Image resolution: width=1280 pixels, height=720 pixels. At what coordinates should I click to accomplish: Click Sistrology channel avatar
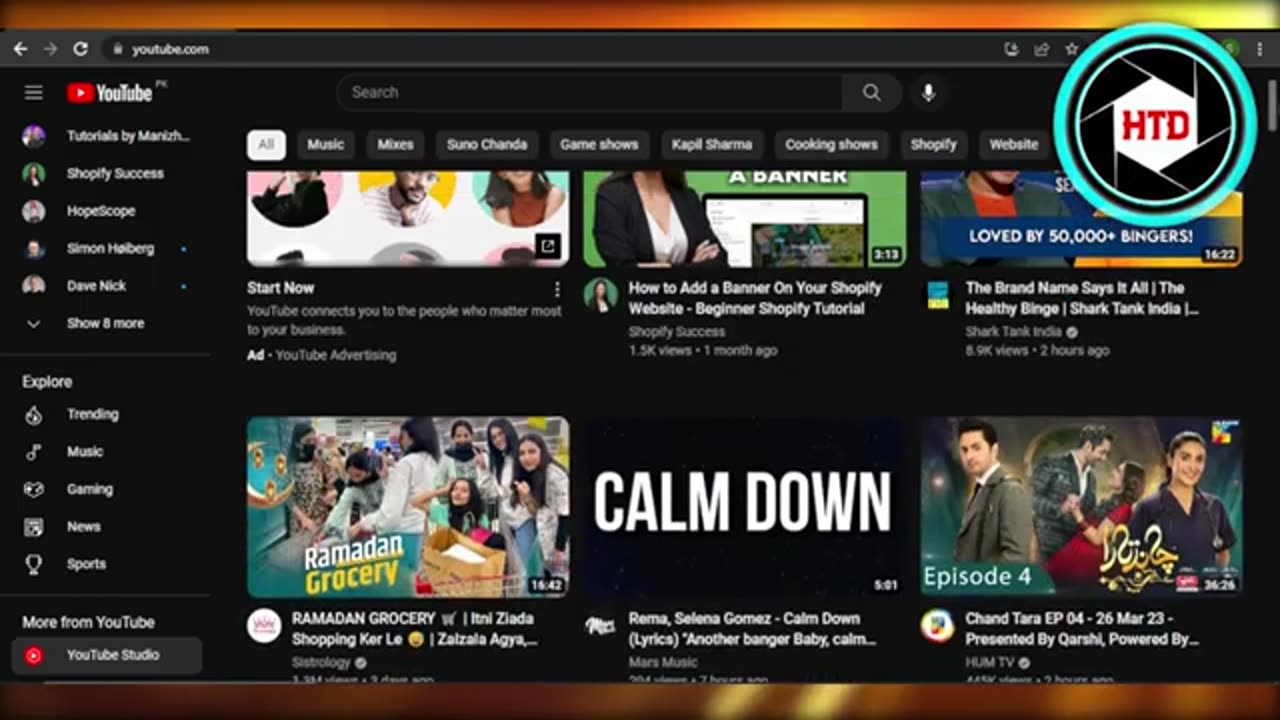(x=264, y=626)
